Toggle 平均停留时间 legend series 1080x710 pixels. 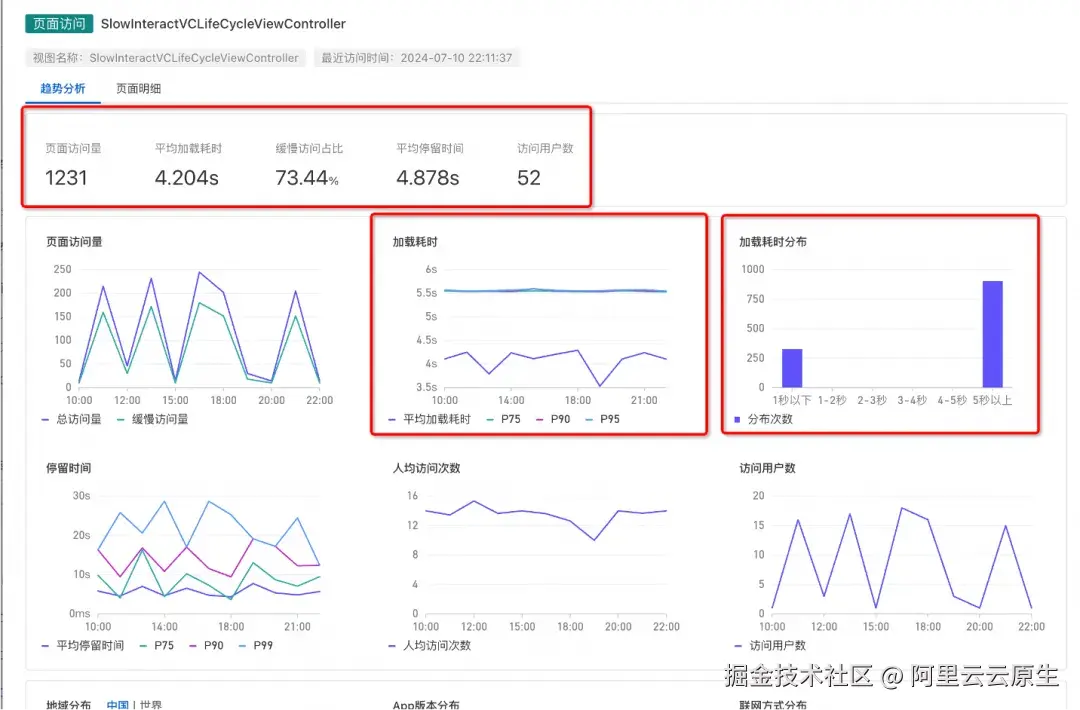83,646
